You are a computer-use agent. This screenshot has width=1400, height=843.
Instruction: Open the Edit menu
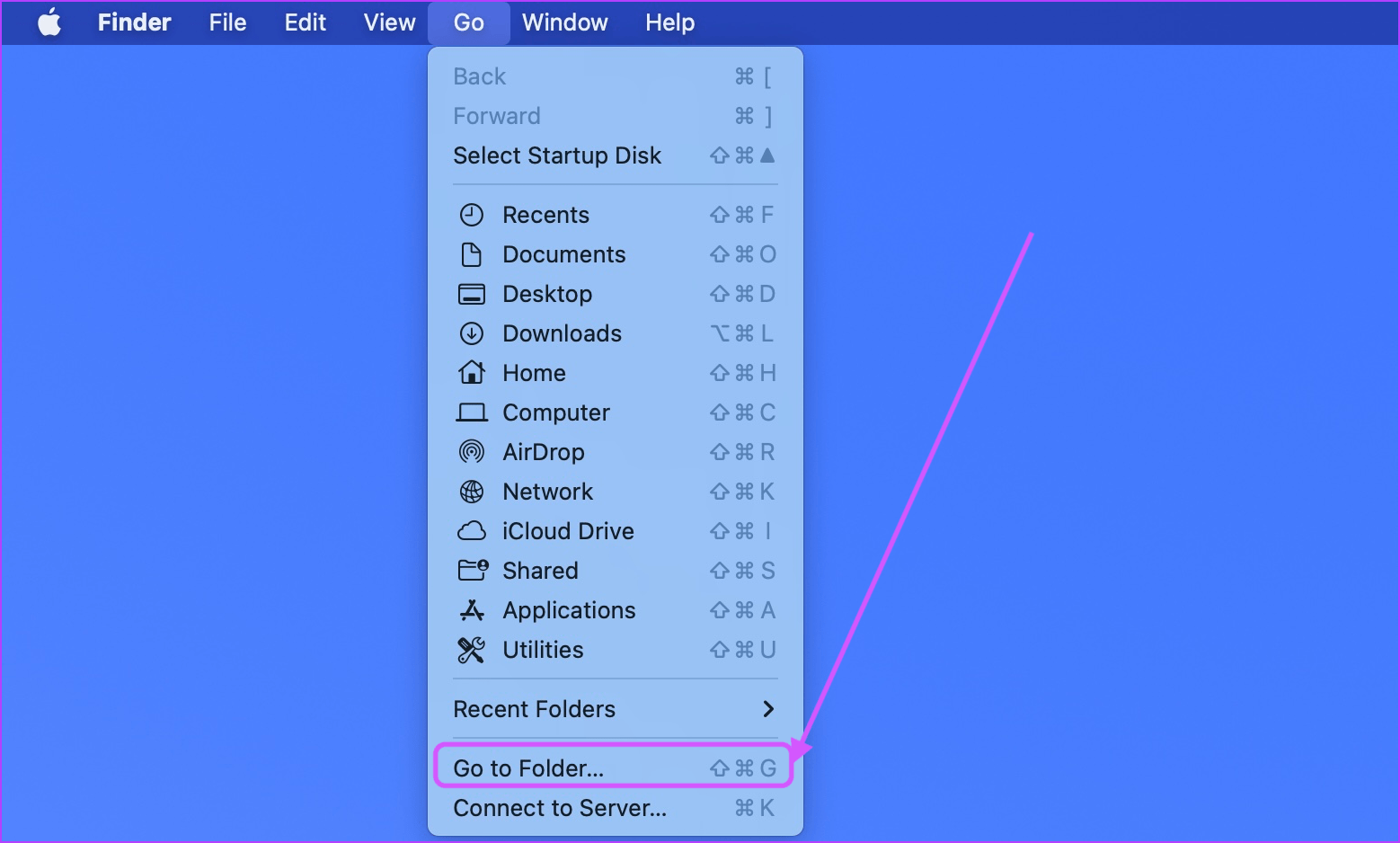tap(306, 22)
